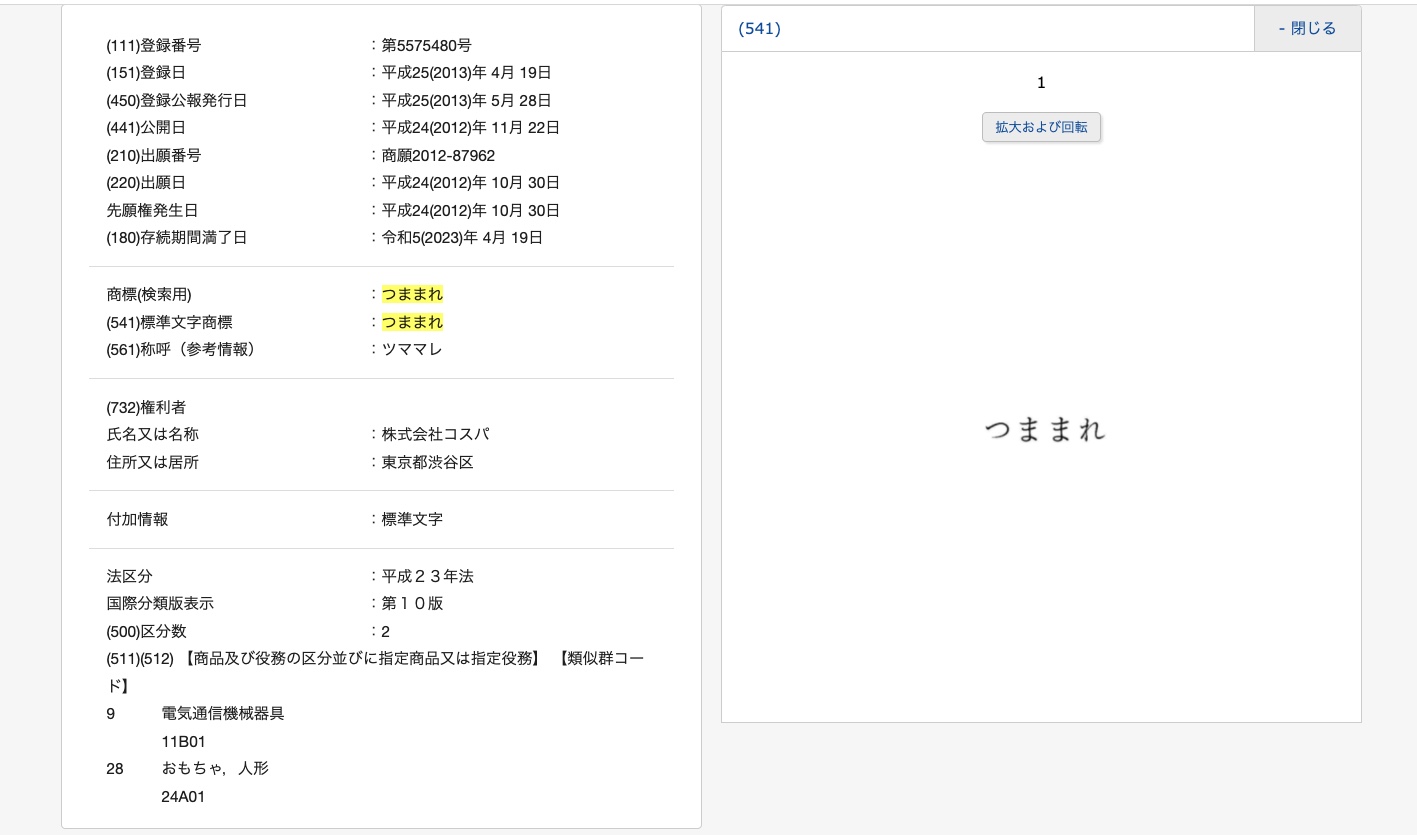This screenshot has width=1417, height=835.
Task: Click the 標準文字 additional info value
Action: coord(412,519)
